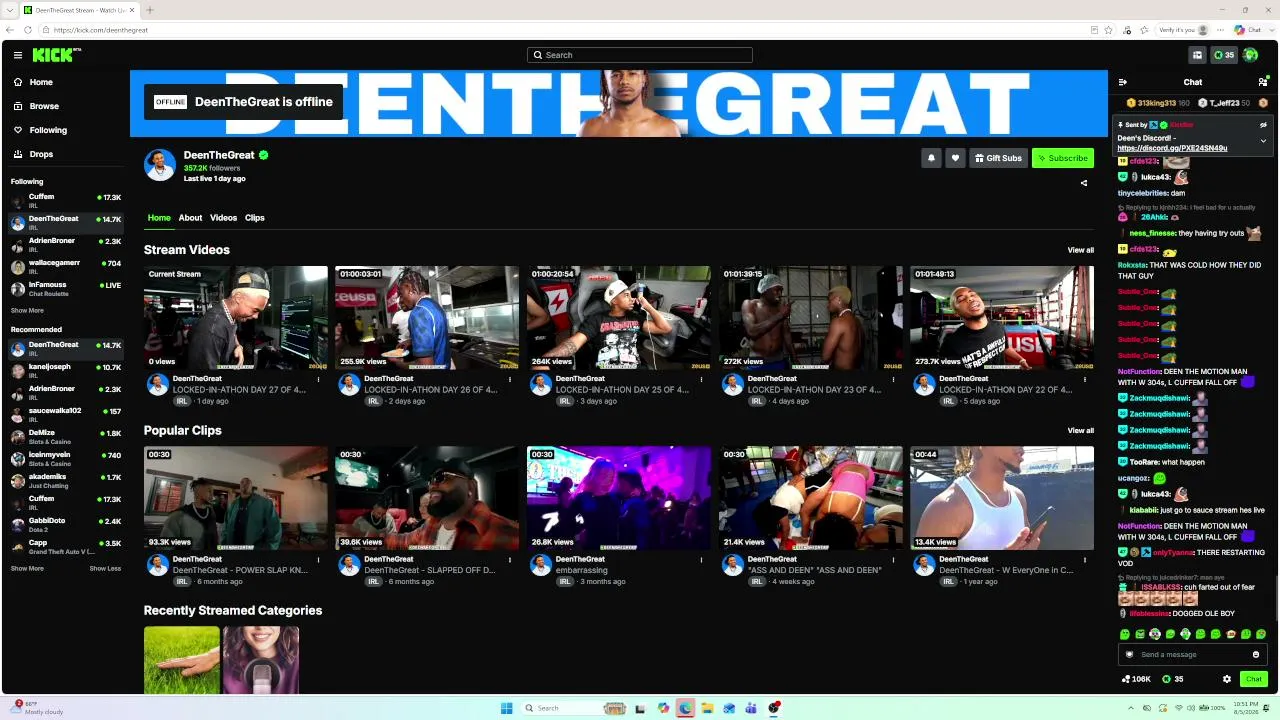Open options for the 'embarrassing' clip
Screen dimensions: 1280x720
click(701, 560)
